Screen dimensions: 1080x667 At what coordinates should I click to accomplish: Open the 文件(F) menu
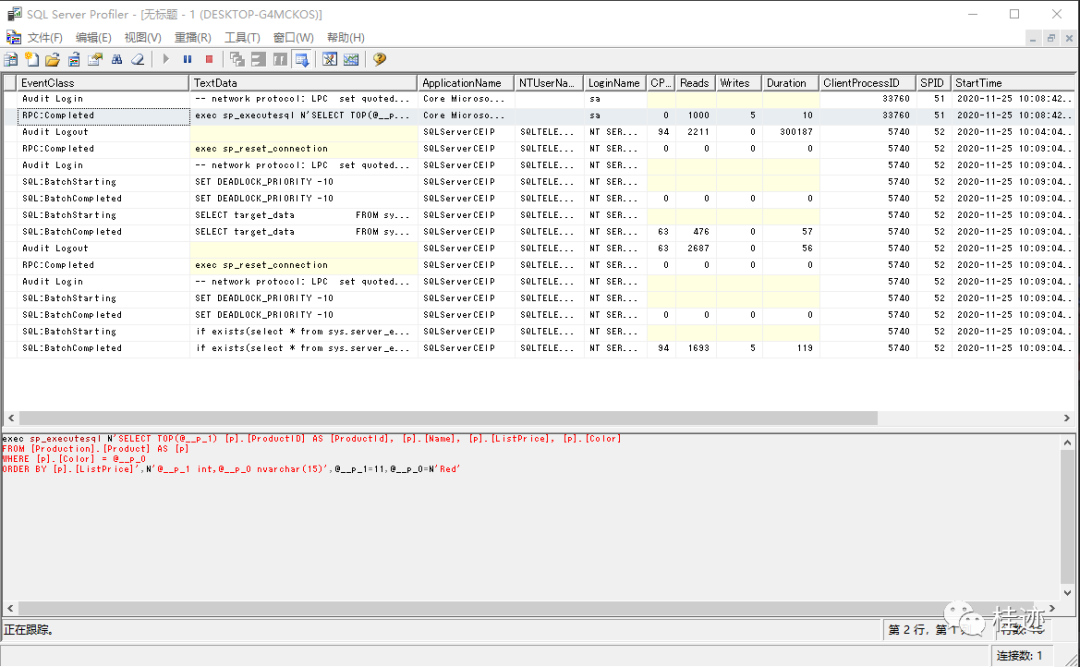pyautogui.click(x=45, y=37)
